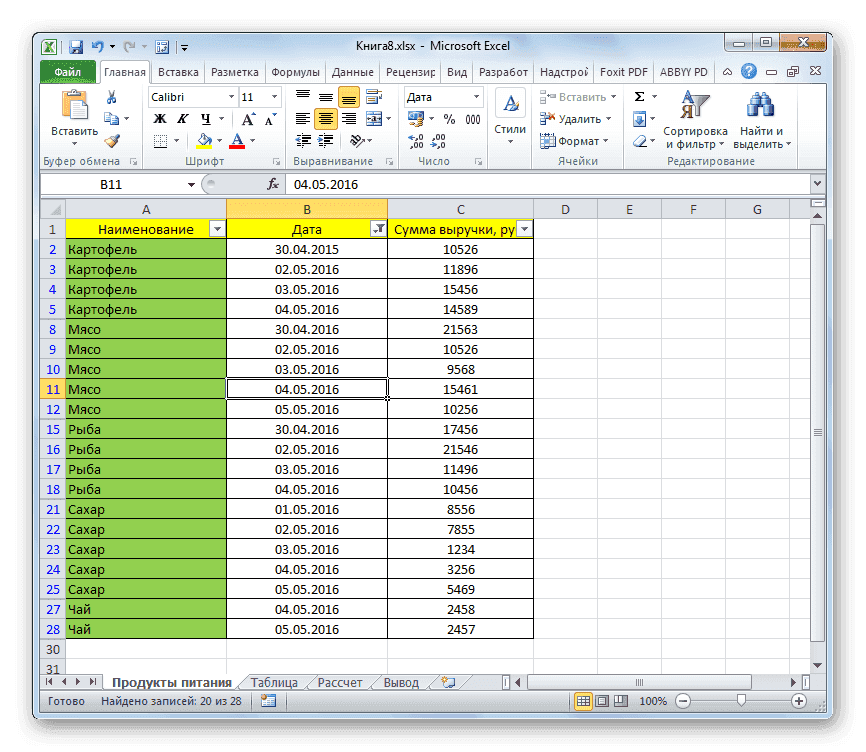
Task: Toggle underline formatting with Ч
Action: point(206,117)
